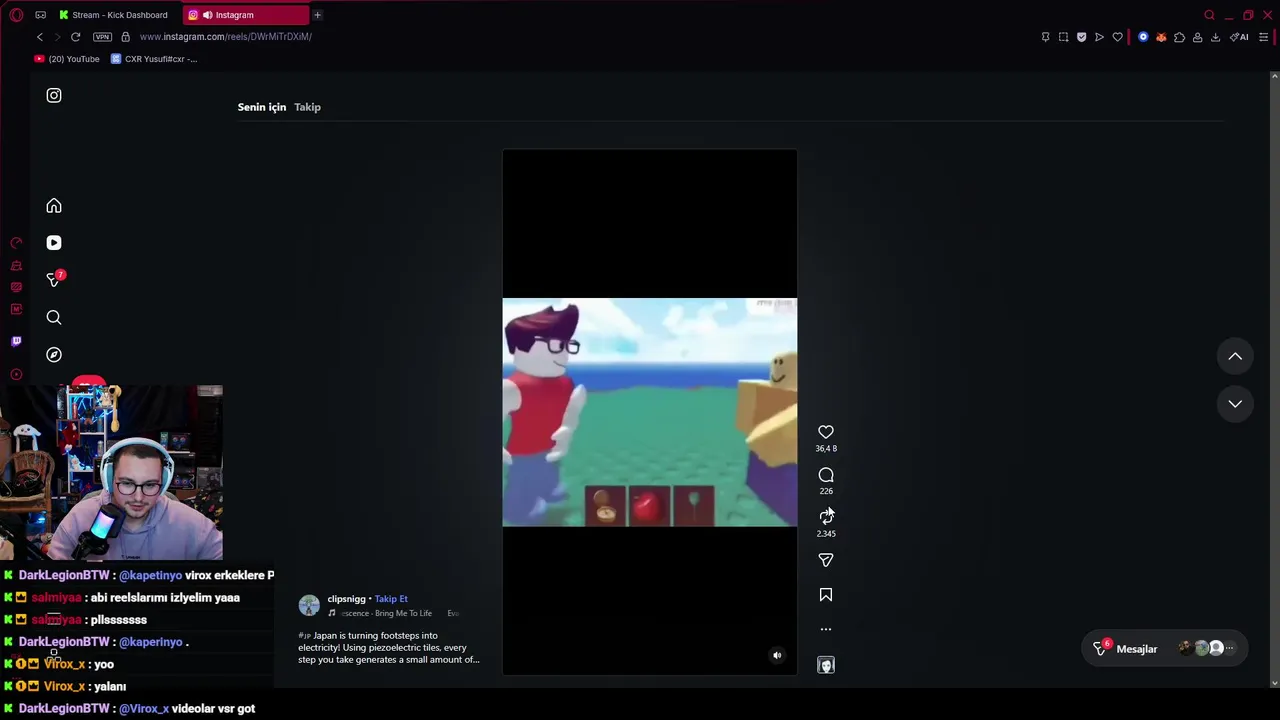Click the clipsnigg profile avatar

(309, 605)
